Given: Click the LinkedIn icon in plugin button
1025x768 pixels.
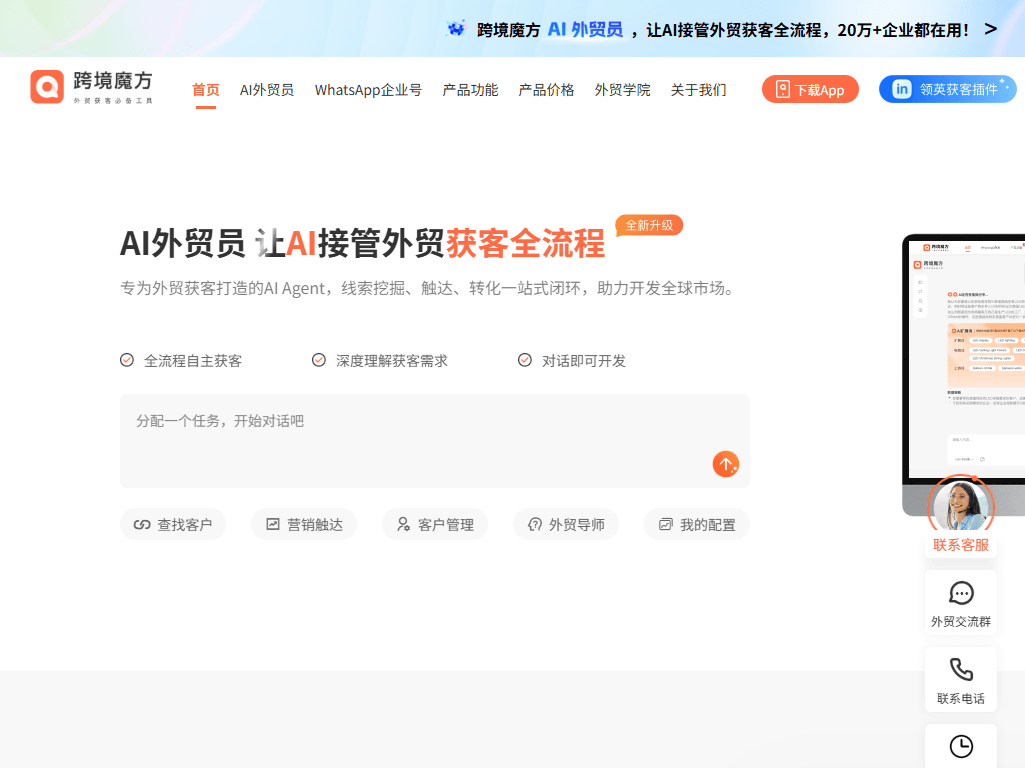Looking at the screenshot, I should (901, 90).
